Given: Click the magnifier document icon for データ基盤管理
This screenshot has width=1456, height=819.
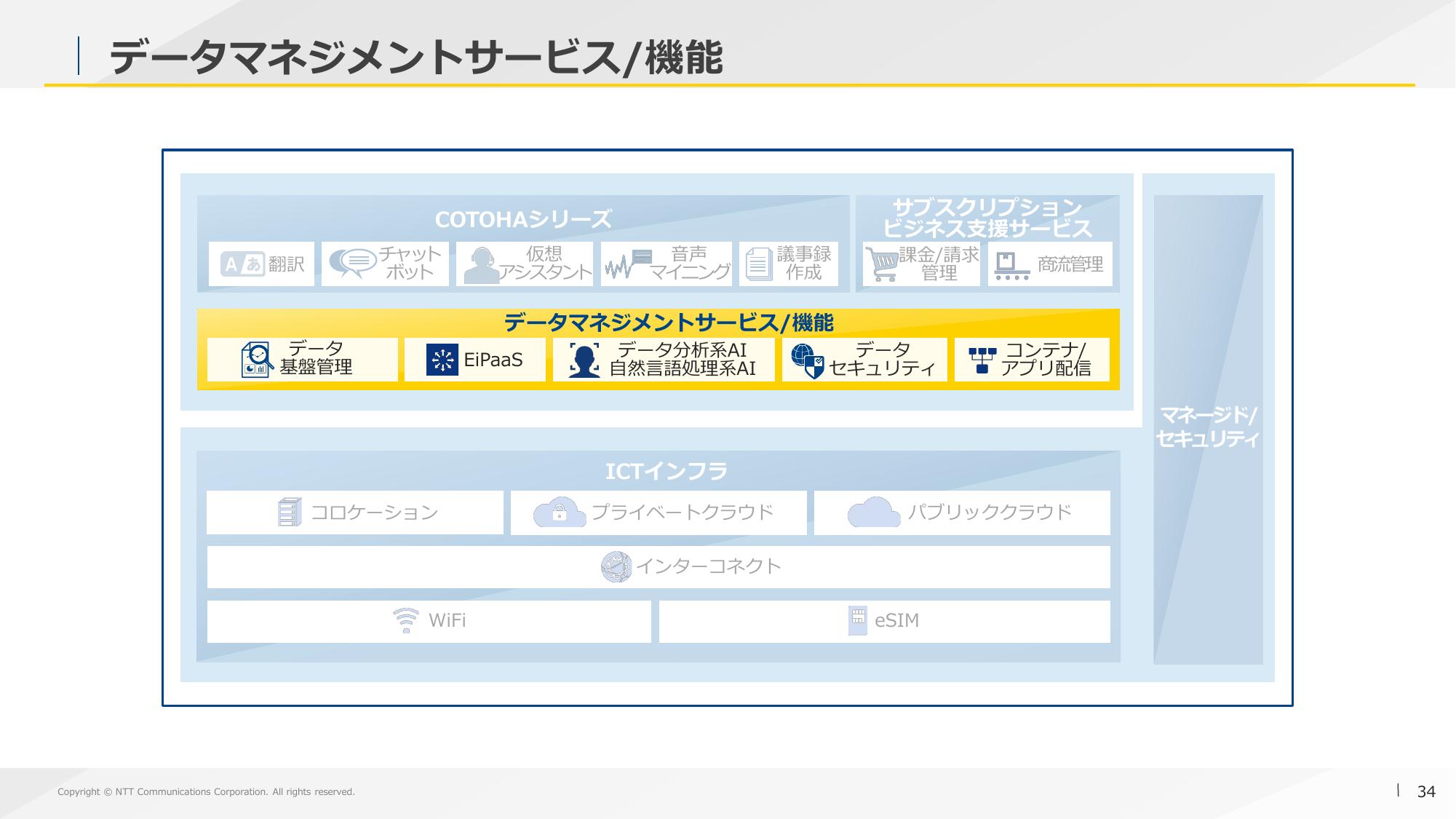Looking at the screenshot, I should pyautogui.click(x=258, y=360).
